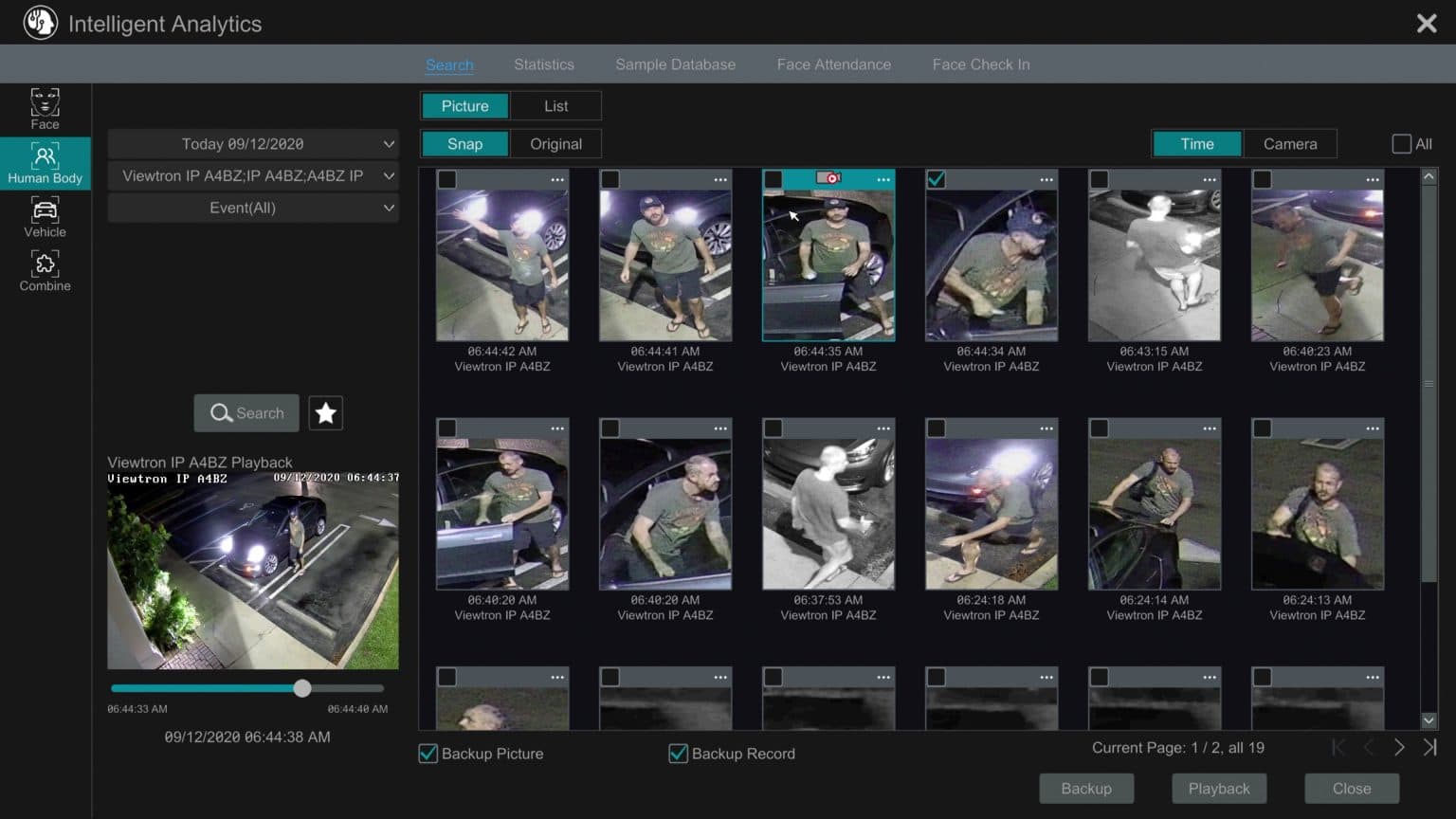Switch to the Statistics tab

(x=543, y=64)
